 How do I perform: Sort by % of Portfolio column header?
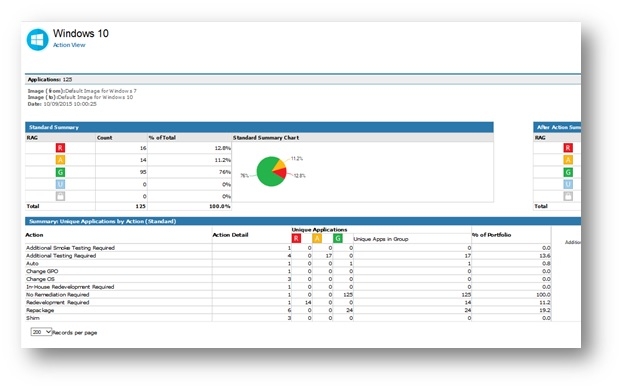[x=491, y=235]
